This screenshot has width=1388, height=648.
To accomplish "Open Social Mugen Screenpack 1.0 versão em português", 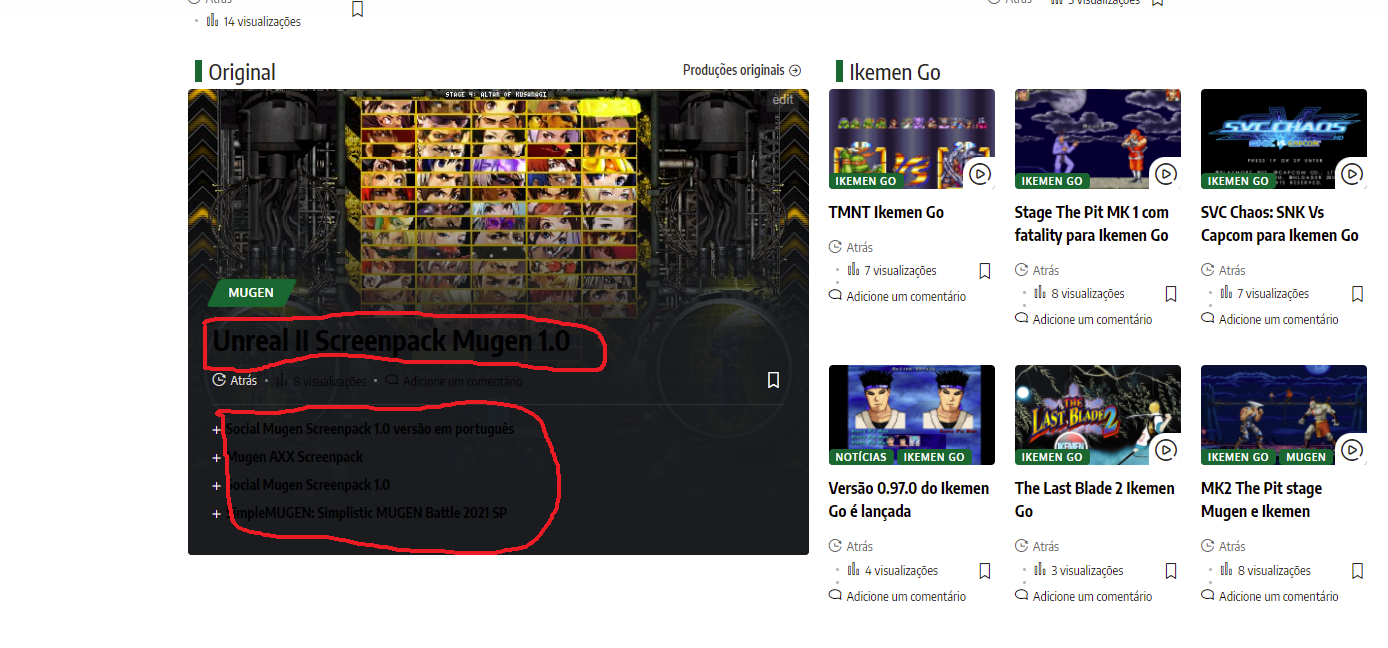I will coord(370,429).
